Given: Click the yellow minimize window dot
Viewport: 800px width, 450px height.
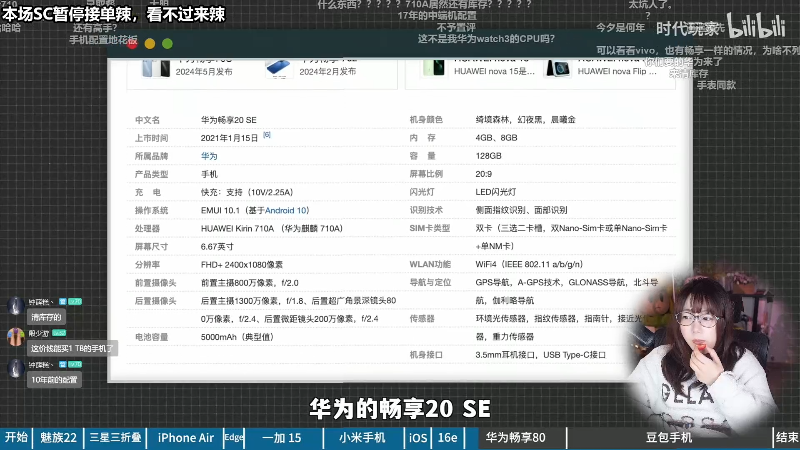Looking at the screenshot, I should click(149, 44).
